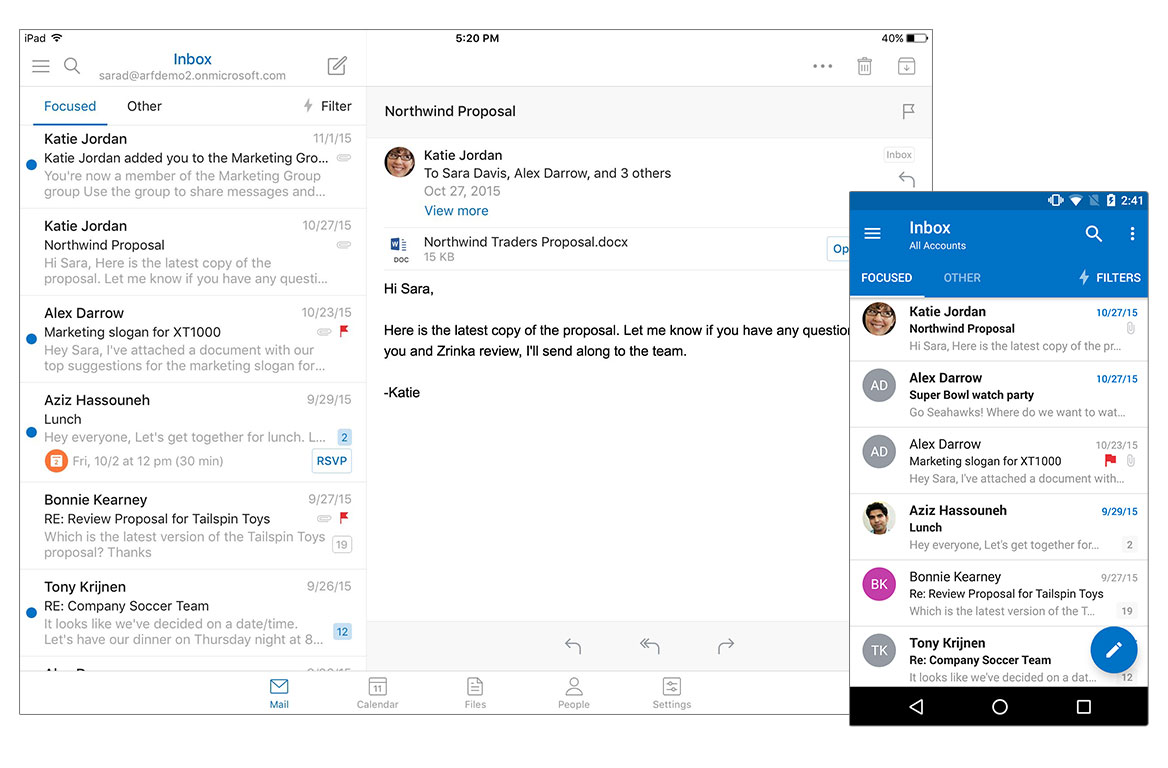This screenshot has height=768, width=1168.
Task: Open search in the iPad inbox
Action: [71, 65]
